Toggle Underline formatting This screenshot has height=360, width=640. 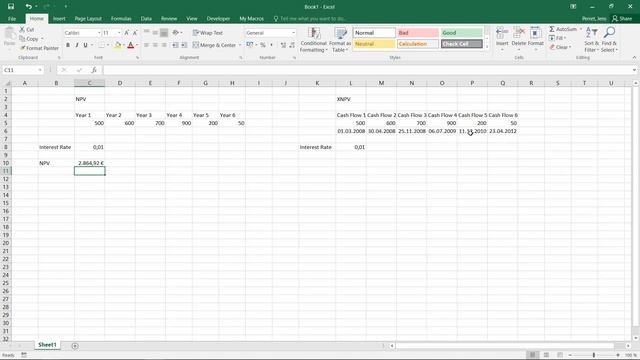(x=85, y=45)
